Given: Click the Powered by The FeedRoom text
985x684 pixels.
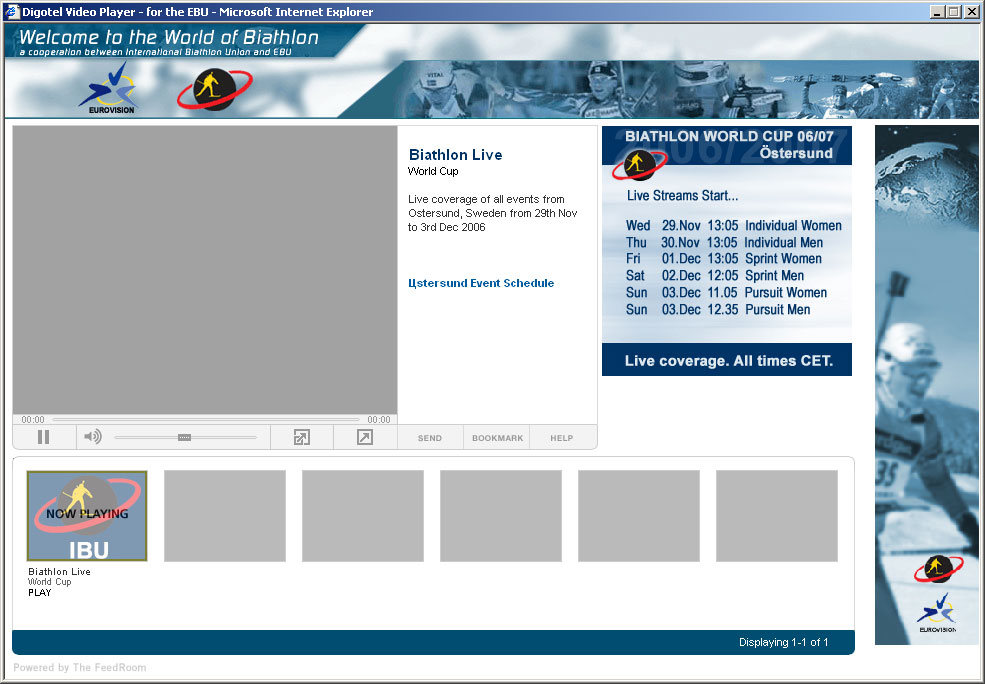Looking at the screenshot, I should point(80,667).
